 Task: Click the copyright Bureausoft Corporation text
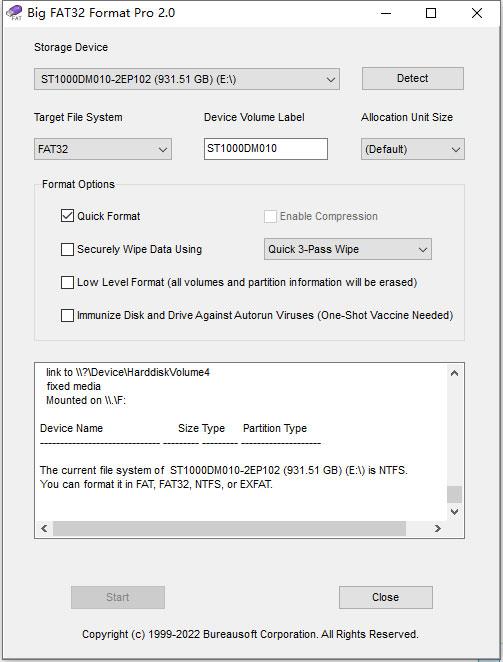tap(250, 634)
